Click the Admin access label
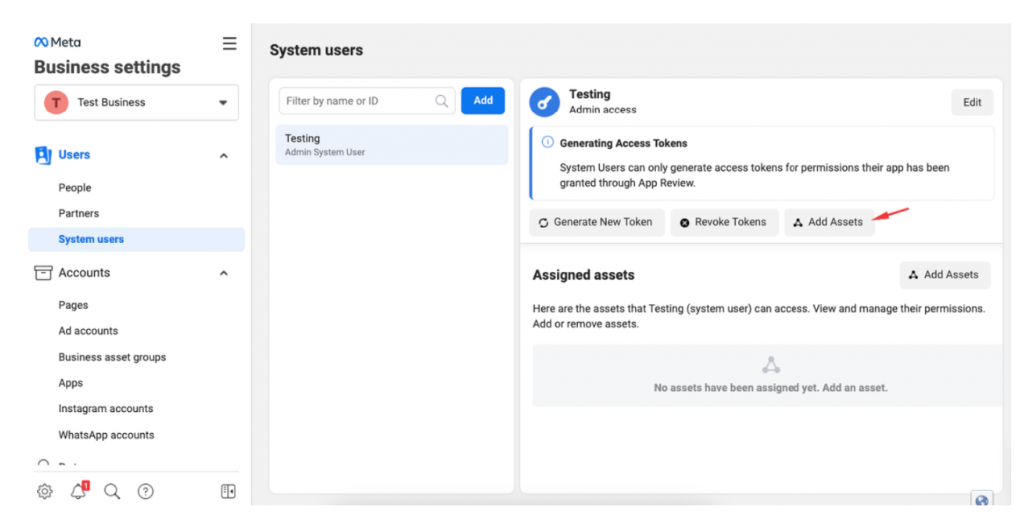 tap(602, 110)
